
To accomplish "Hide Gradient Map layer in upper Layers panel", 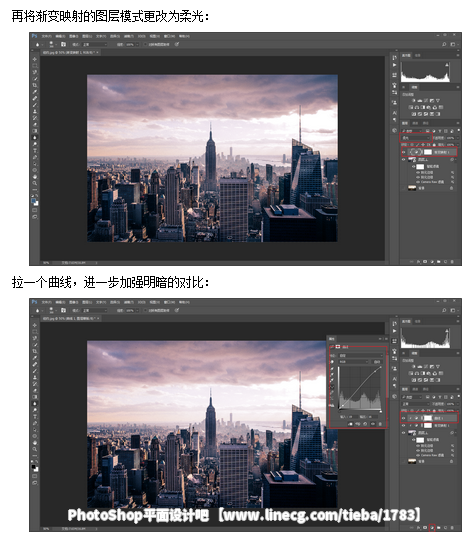I will coord(404,152).
